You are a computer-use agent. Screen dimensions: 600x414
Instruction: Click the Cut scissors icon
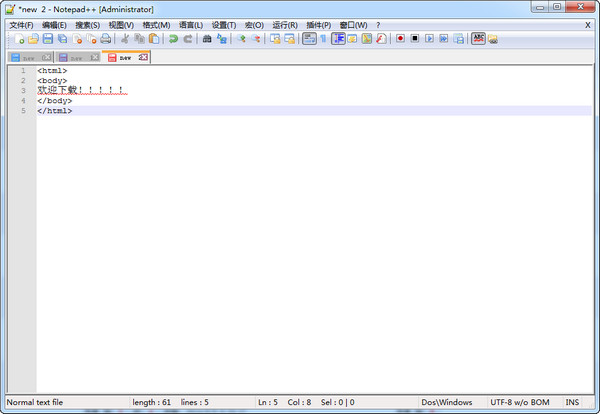pyautogui.click(x=125, y=39)
